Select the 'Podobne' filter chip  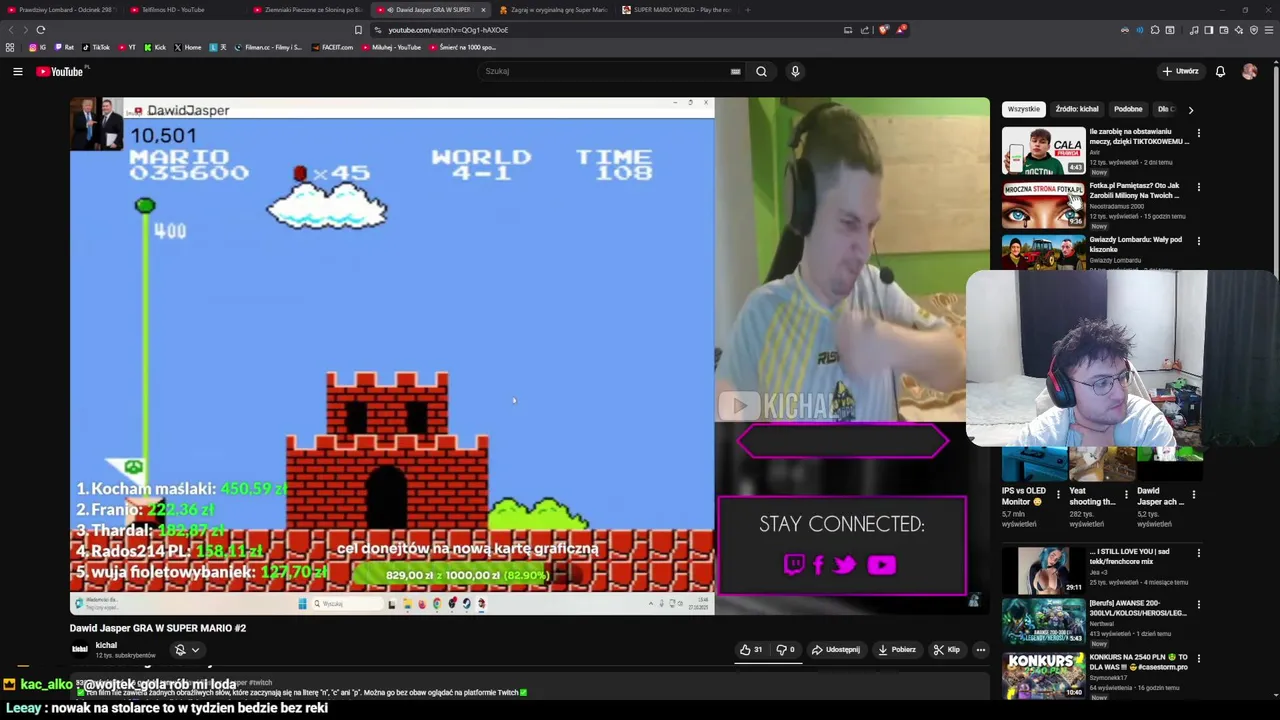point(1128,109)
